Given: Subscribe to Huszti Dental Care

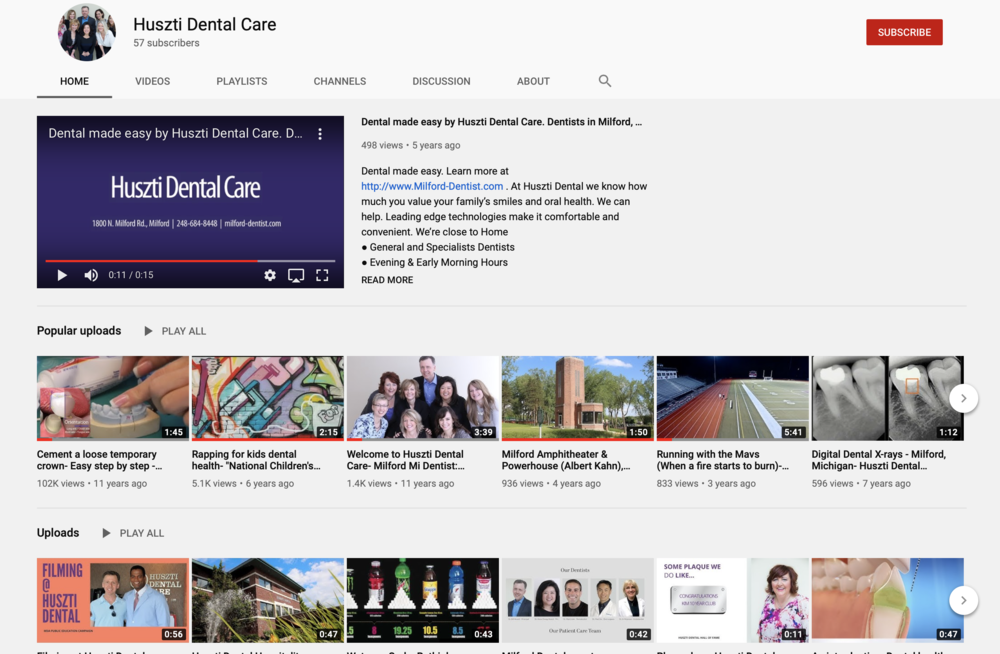Looking at the screenshot, I should pos(904,32).
